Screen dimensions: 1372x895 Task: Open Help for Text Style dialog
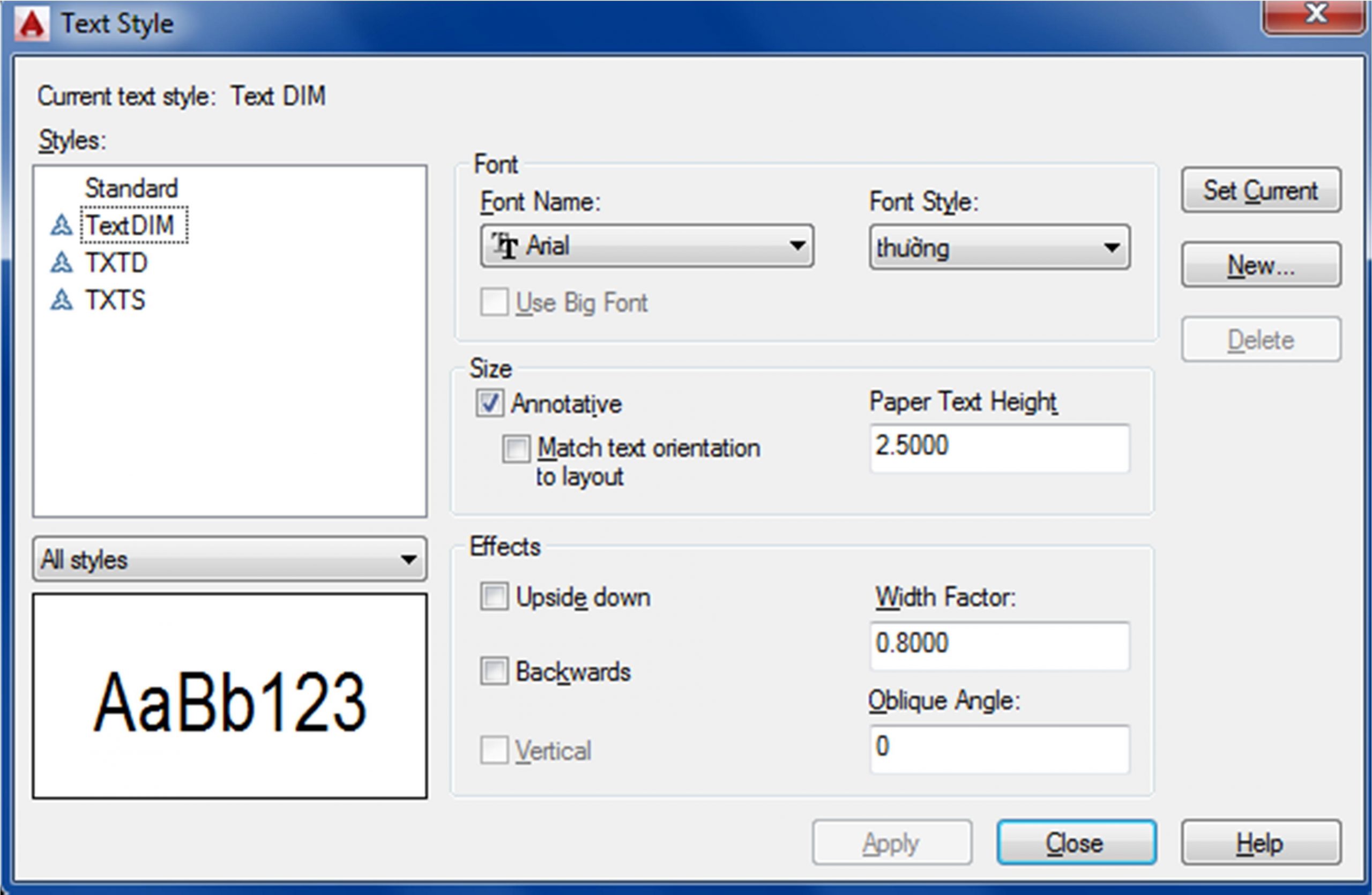coord(1261,843)
